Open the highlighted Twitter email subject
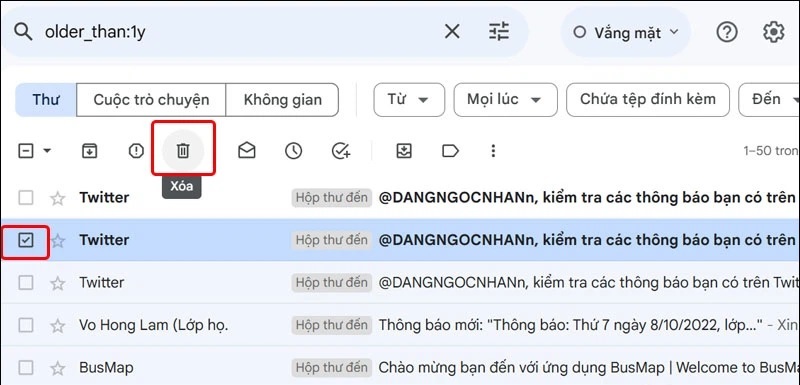The height and width of the screenshot is (385, 800). (587, 240)
